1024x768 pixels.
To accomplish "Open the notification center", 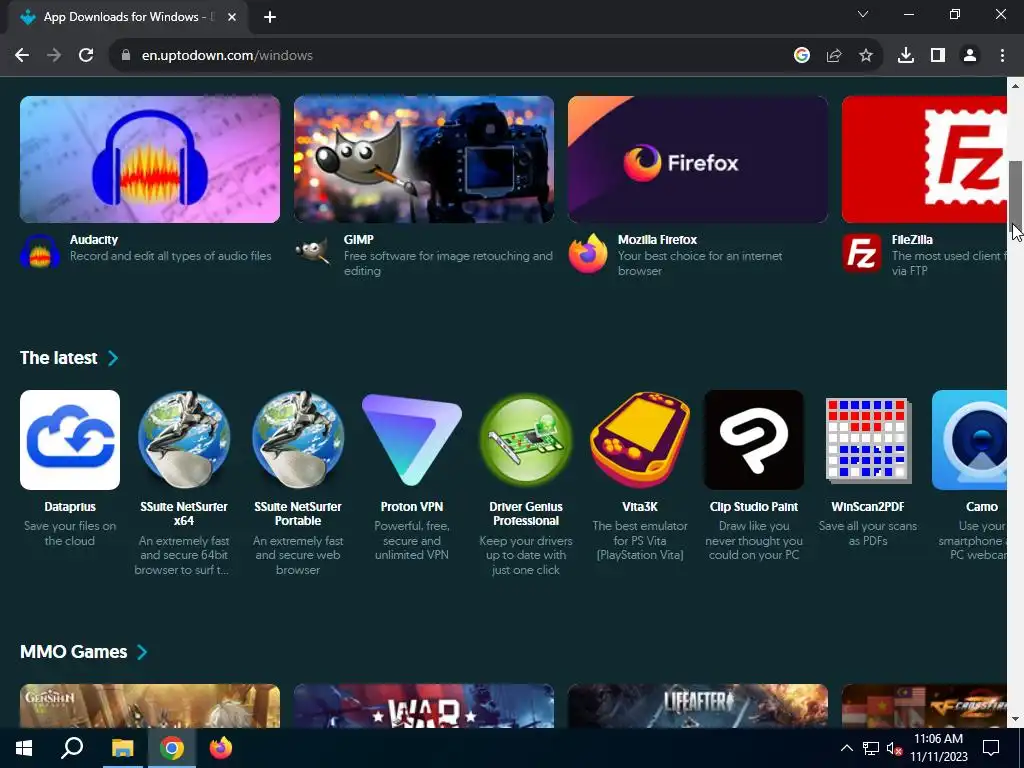I will tap(991, 748).
